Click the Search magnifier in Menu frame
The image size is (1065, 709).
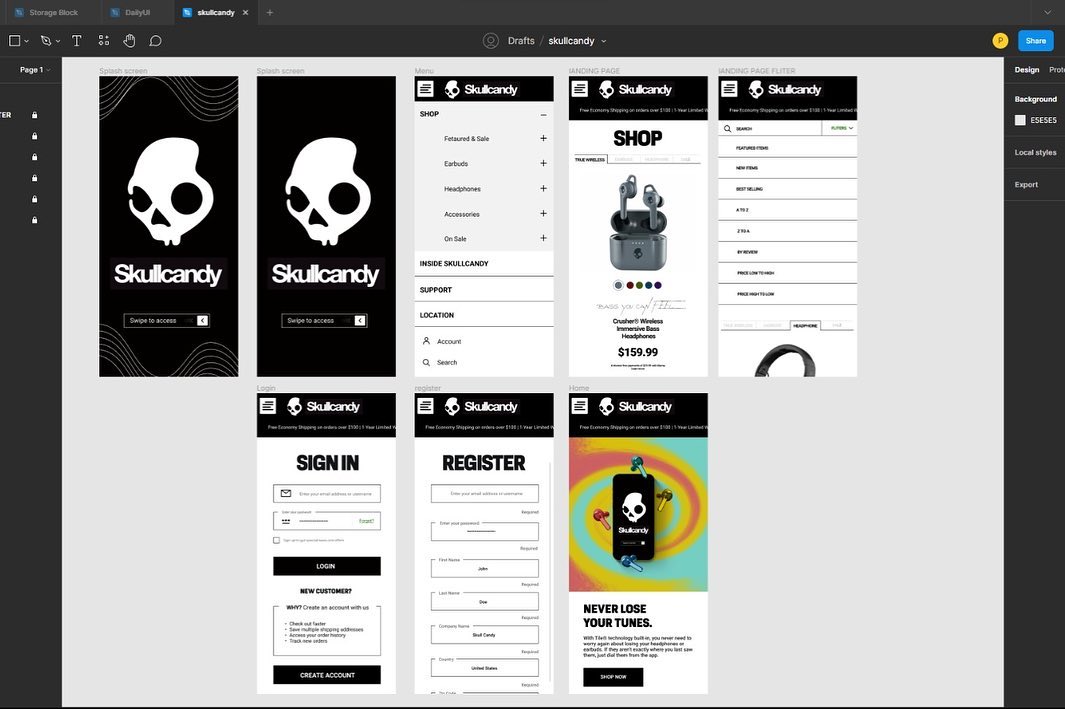(427, 363)
